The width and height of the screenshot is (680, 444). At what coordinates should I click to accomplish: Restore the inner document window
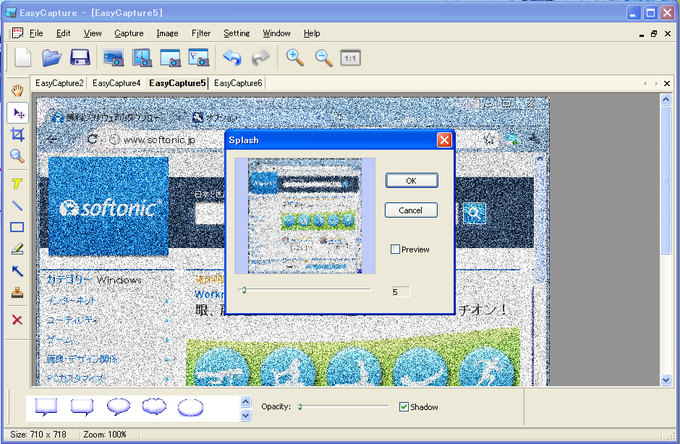coord(654,33)
